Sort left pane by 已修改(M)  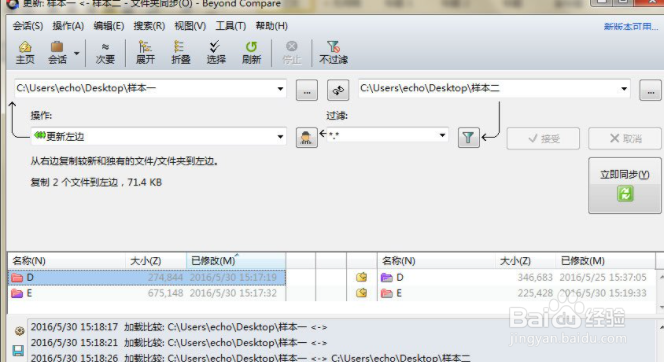236,261
